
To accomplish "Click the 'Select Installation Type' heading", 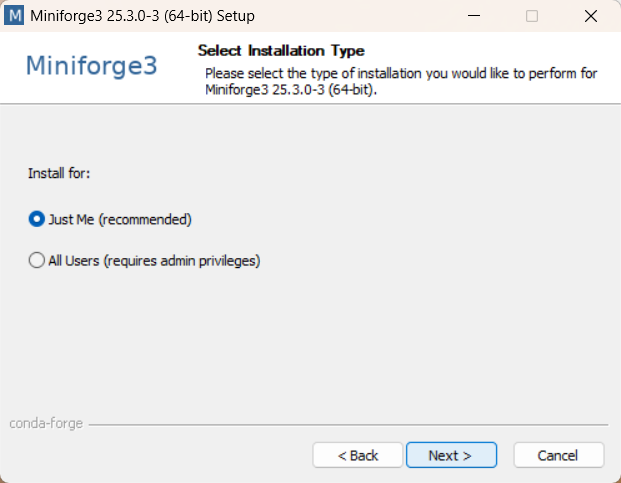I will [281, 51].
